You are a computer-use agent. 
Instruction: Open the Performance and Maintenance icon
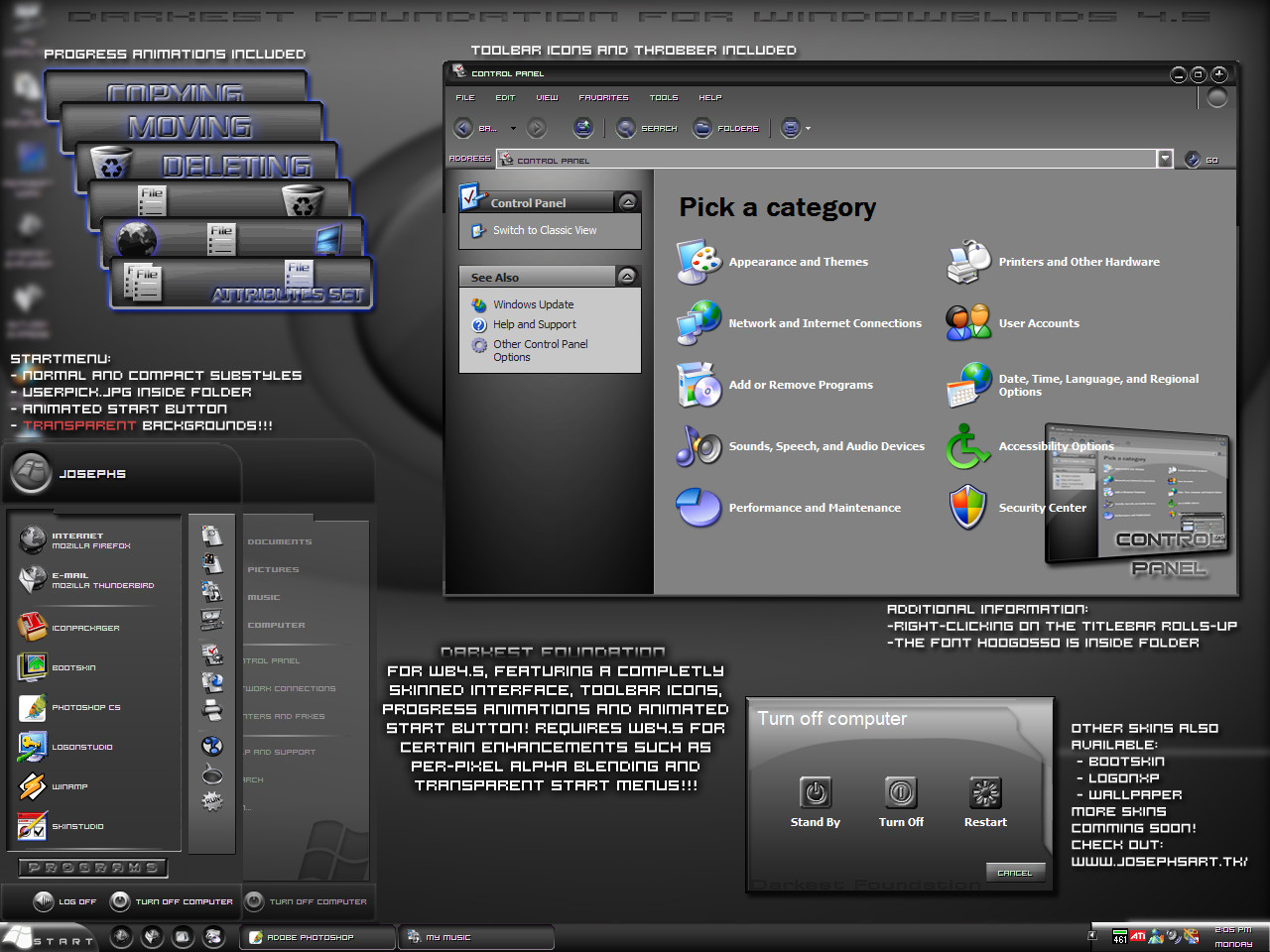(699, 508)
